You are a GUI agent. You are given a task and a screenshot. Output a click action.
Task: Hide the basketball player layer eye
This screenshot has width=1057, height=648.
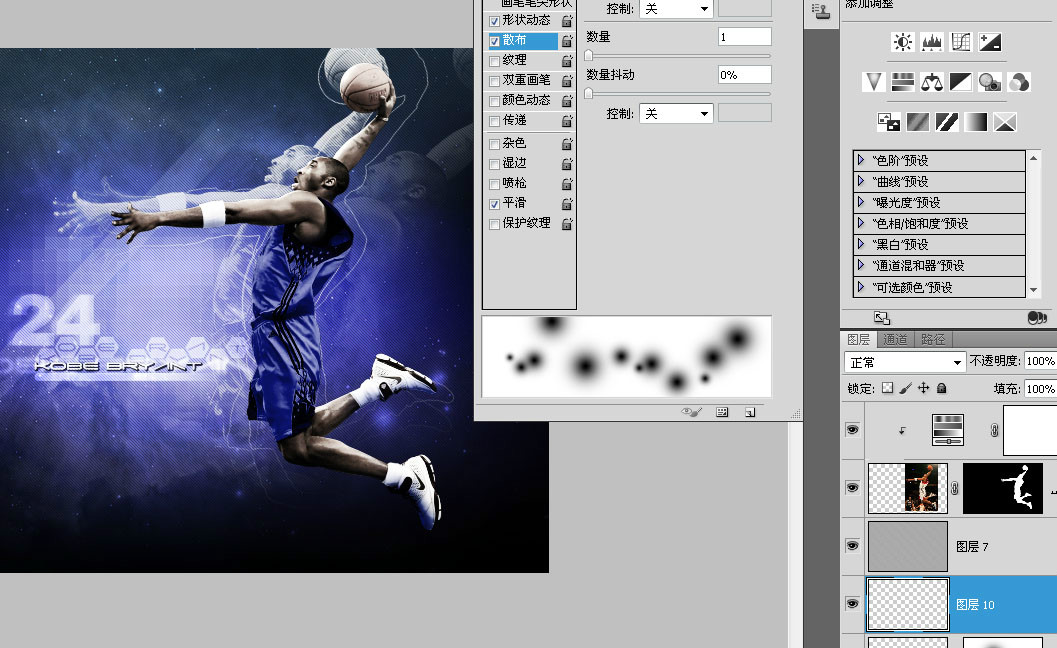point(852,488)
